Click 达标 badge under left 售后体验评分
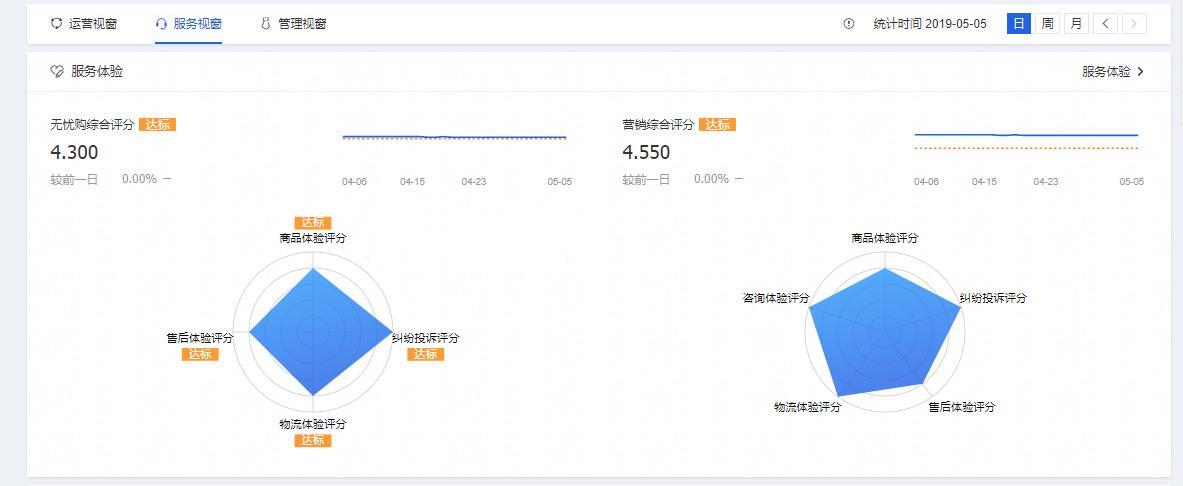The width and height of the screenshot is (1183, 486). point(200,355)
